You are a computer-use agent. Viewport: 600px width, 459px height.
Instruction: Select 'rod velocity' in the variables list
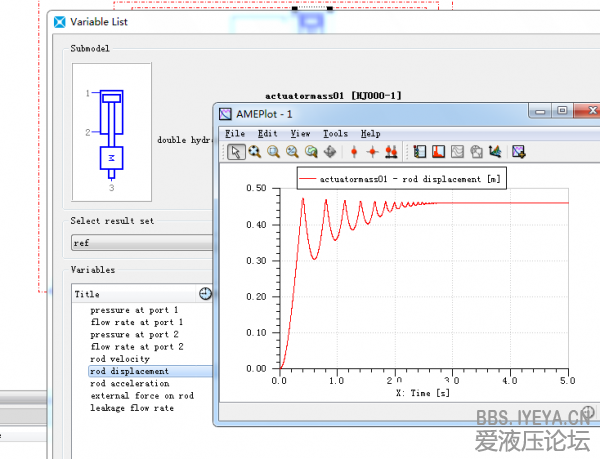[120, 359]
